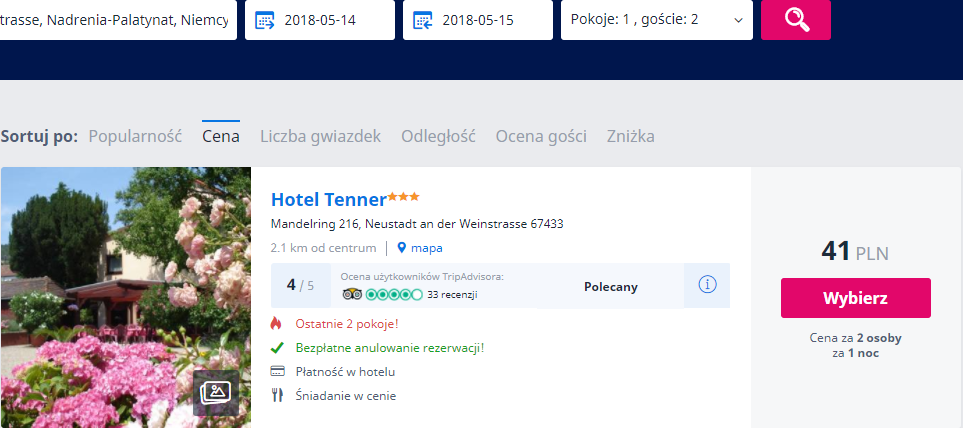Sort results by Odległość
Viewport: 963px width, 428px height.
438,136
